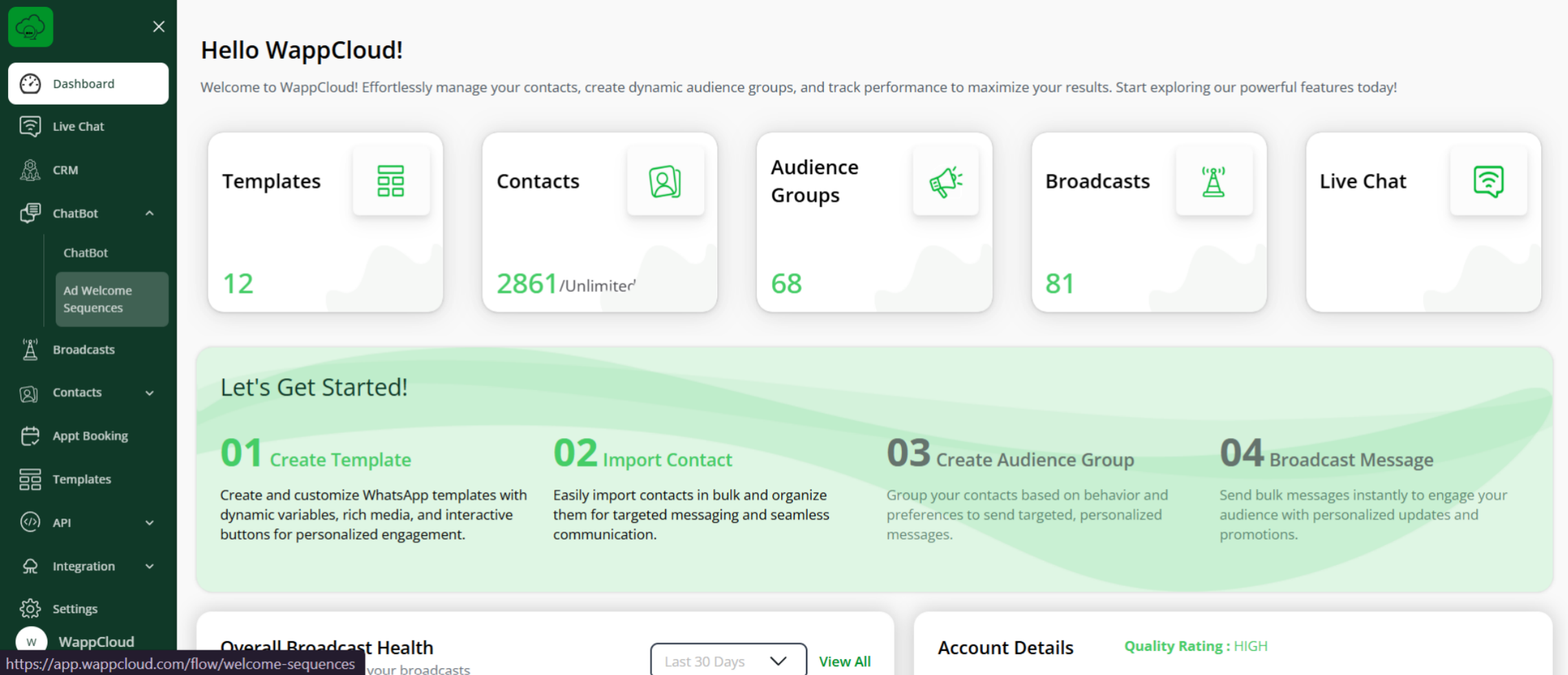Click the Contacts count 2861

pos(527,284)
